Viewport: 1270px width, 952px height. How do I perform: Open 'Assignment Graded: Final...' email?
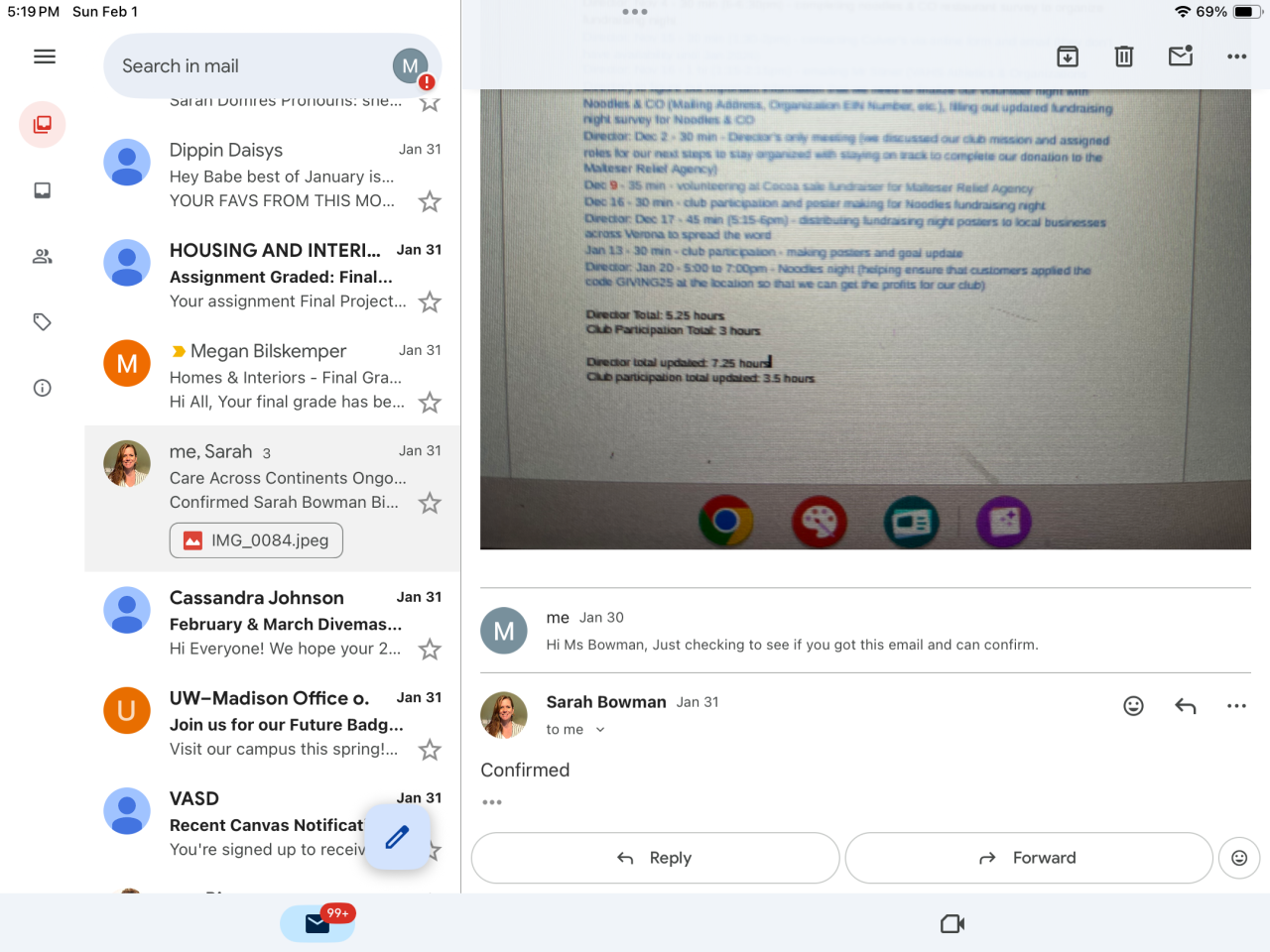tap(273, 276)
